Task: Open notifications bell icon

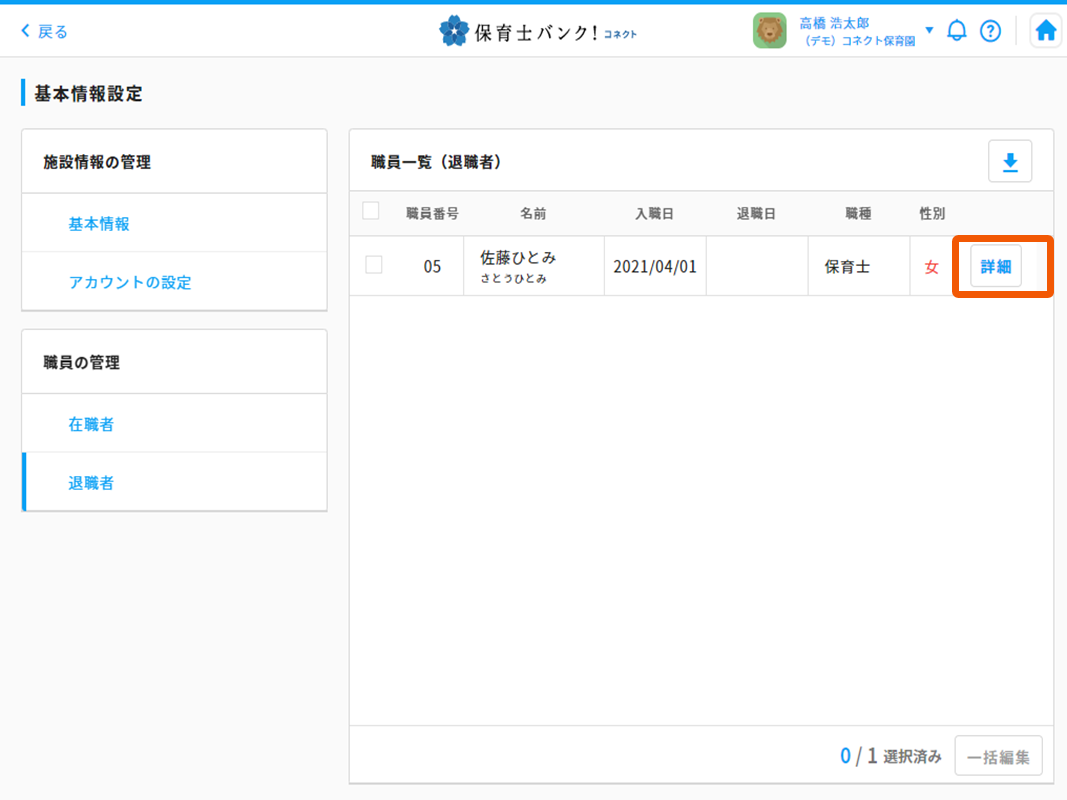Action: (957, 31)
